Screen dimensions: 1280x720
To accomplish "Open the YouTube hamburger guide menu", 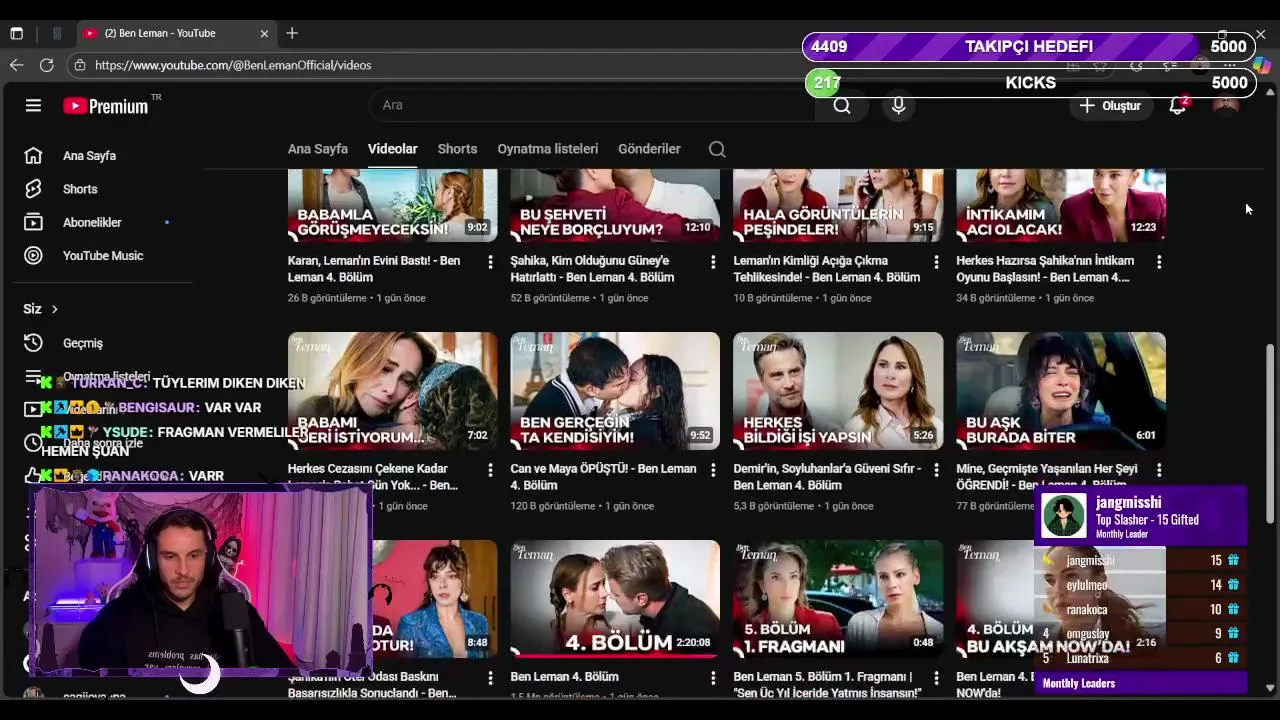I will click(x=33, y=105).
